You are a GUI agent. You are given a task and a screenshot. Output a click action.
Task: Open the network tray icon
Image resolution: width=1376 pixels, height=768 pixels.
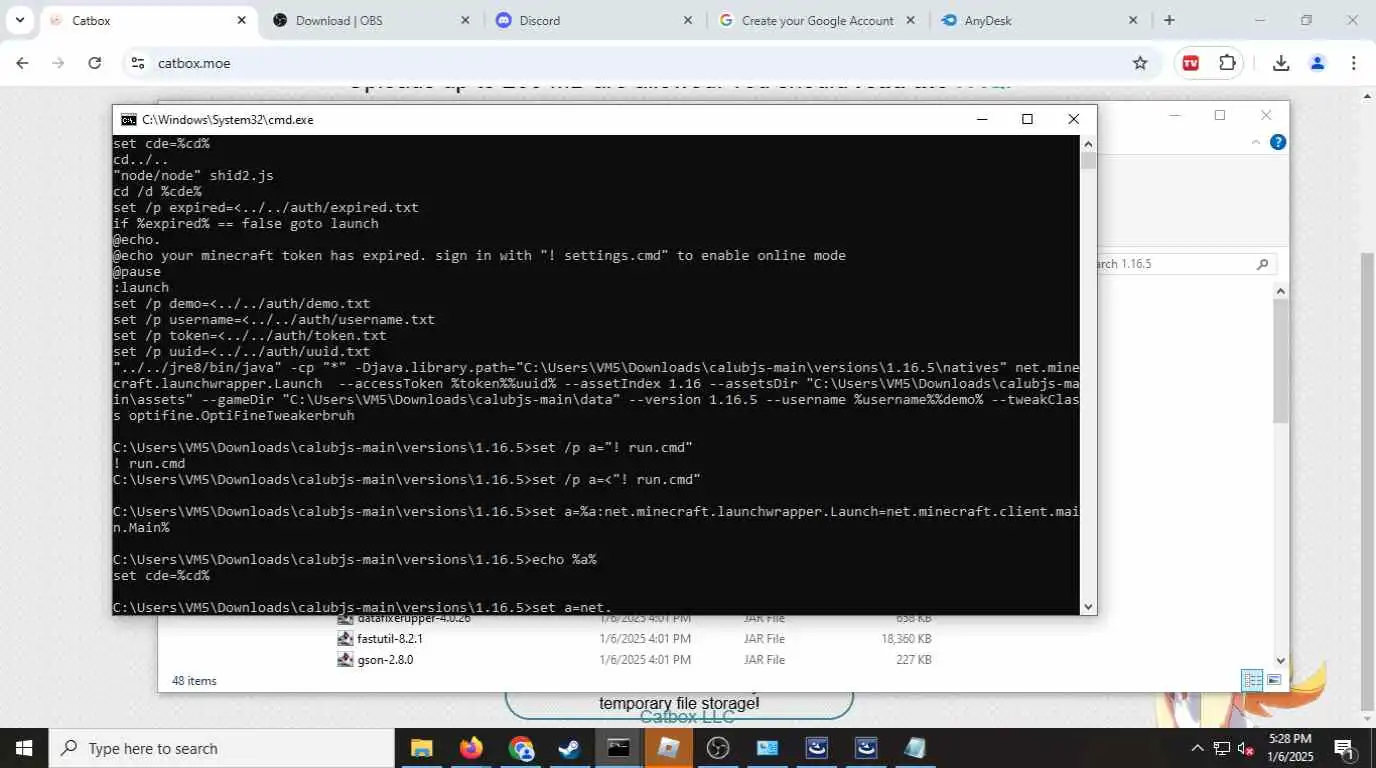1221,748
